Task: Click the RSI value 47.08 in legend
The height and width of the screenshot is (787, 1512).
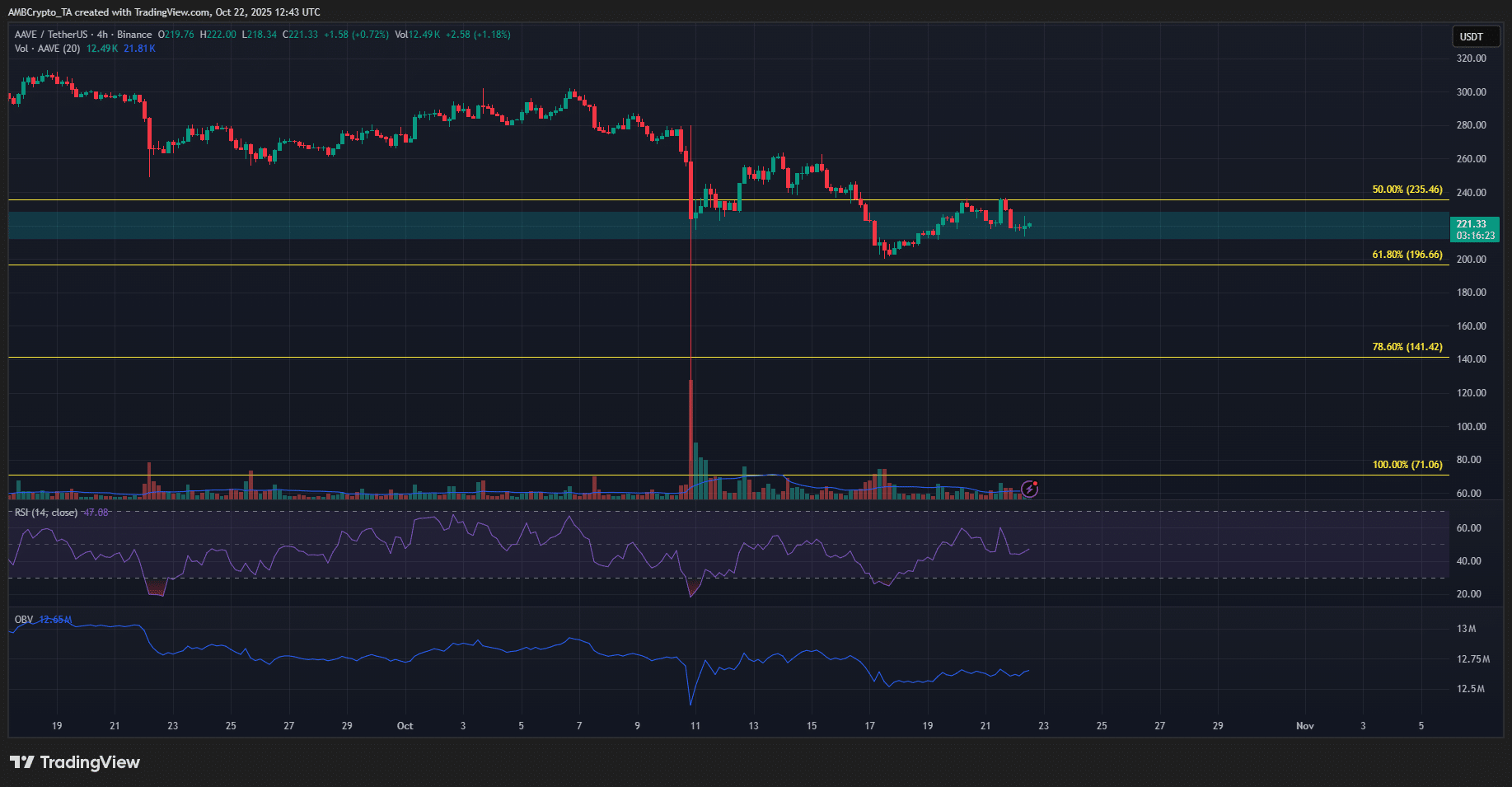Action: 96,513
